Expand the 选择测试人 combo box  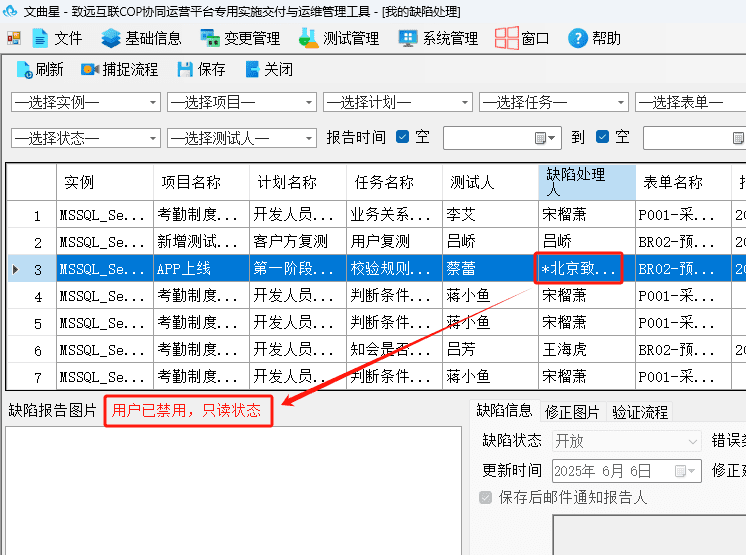(x=309, y=138)
